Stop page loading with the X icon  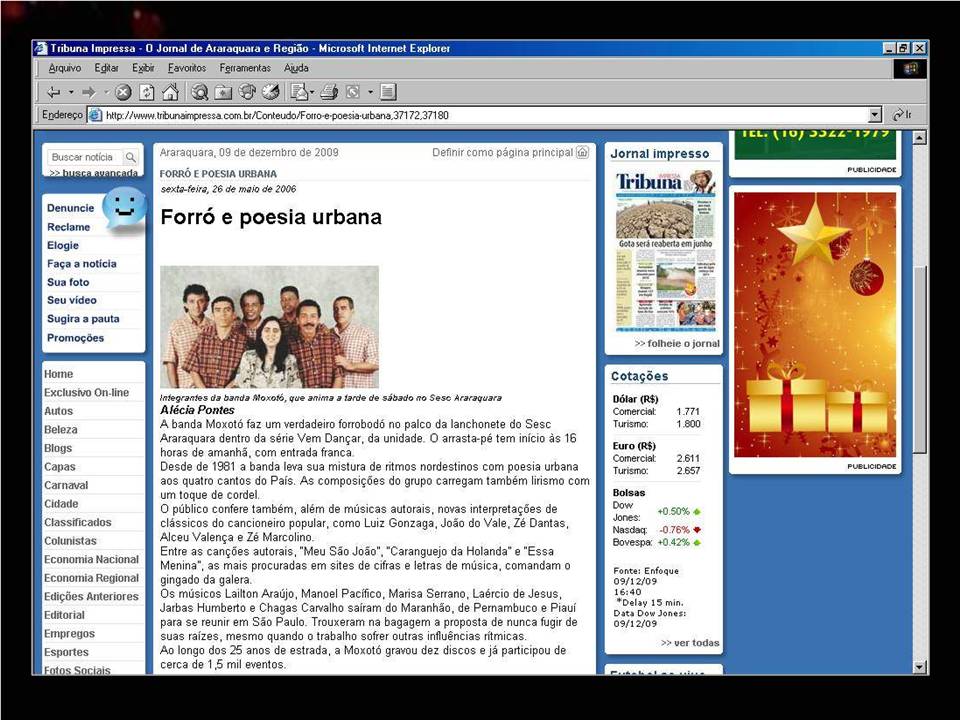pyautogui.click(x=123, y=92)
